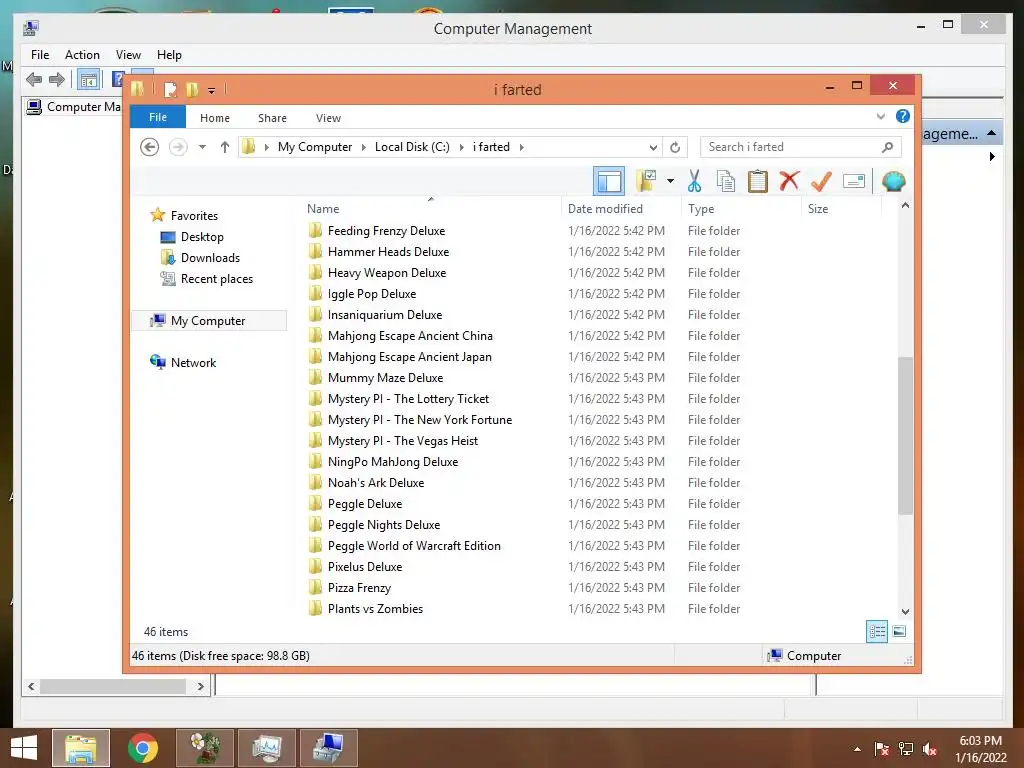
Task: Open the View ribbon tab in Explorer
Action: [x=328, y=118]
